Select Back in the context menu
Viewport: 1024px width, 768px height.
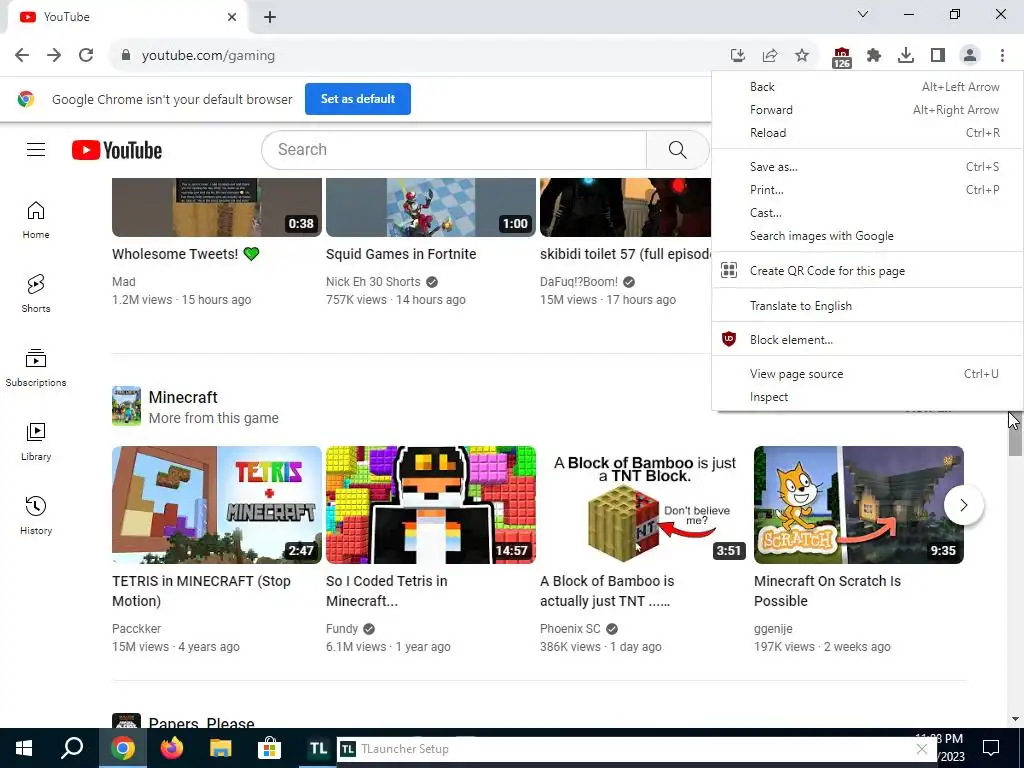[868, 87]
